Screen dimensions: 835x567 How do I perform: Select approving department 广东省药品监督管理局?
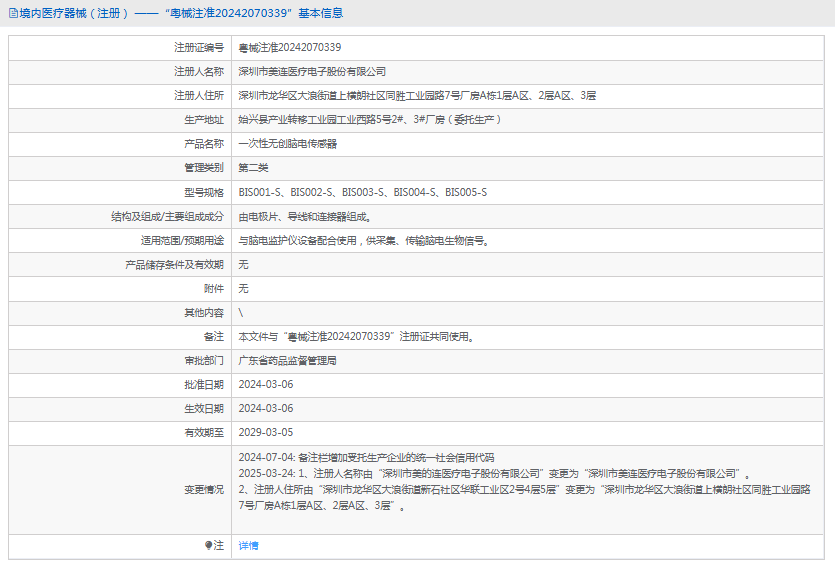pos(288,360)
